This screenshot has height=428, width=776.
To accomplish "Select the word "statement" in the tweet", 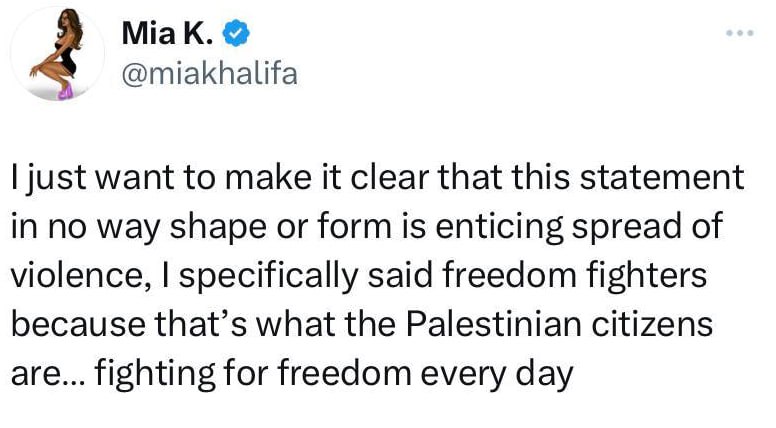I will [661, 177].
